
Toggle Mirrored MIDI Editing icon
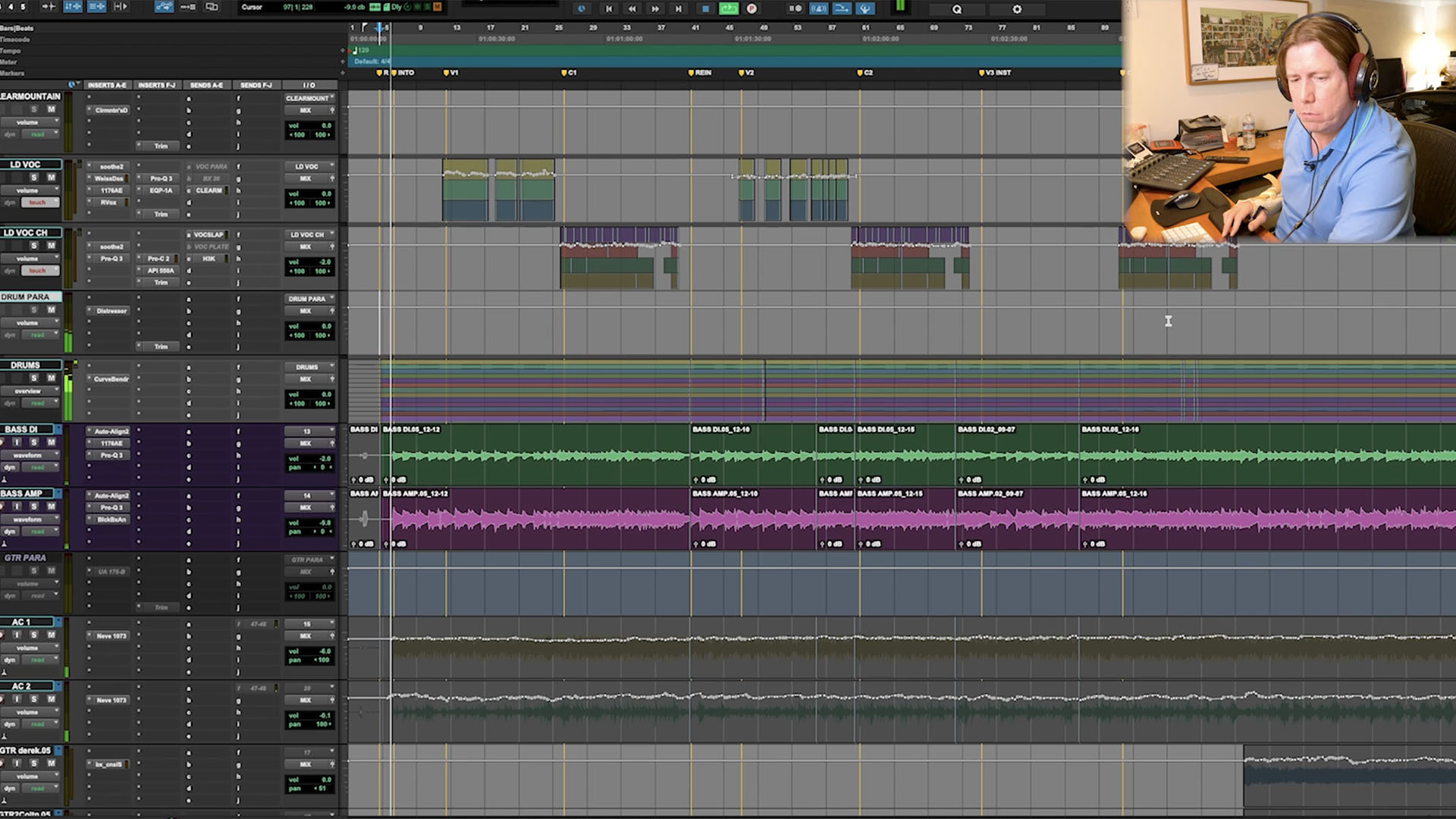click(188, 7)
